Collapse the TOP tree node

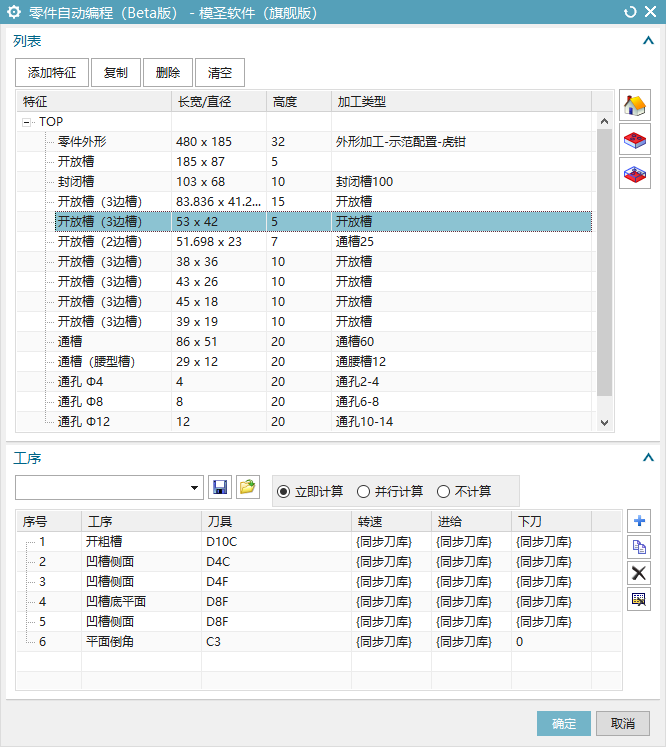pos(26,122)
